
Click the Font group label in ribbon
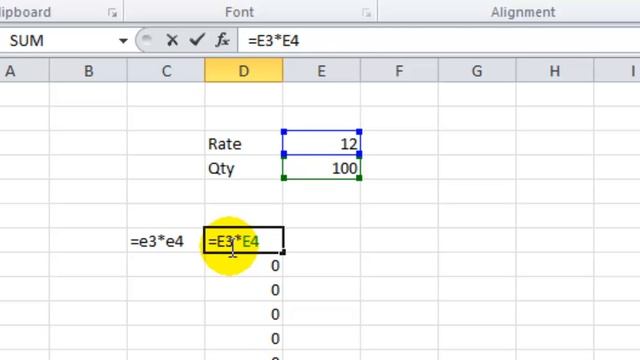239,12
